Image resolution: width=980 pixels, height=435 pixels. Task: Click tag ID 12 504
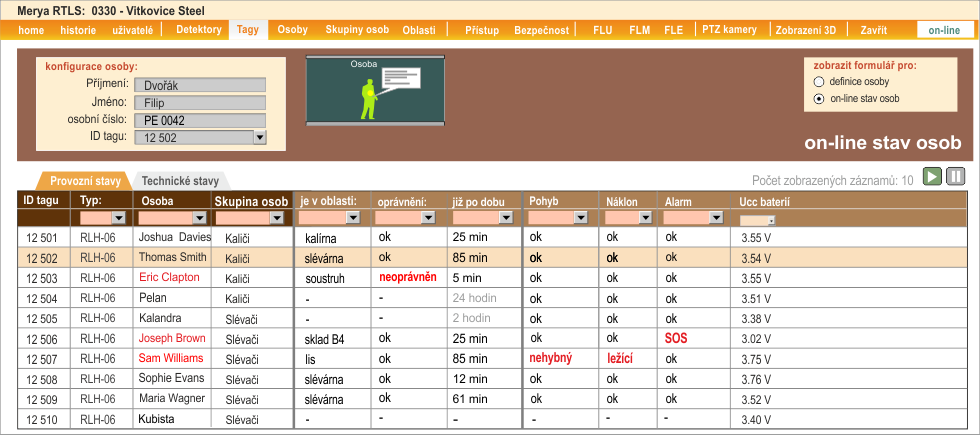(x=41, y=298)
